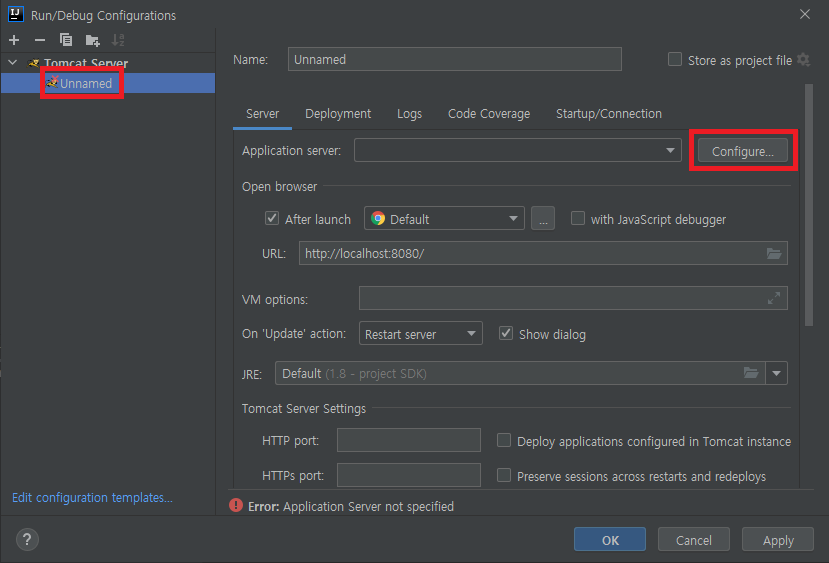The height and width of the screenshot is (563, 829).
Task: Select the Unnamed configuration in tree
Action: click(x=108, y=83)
